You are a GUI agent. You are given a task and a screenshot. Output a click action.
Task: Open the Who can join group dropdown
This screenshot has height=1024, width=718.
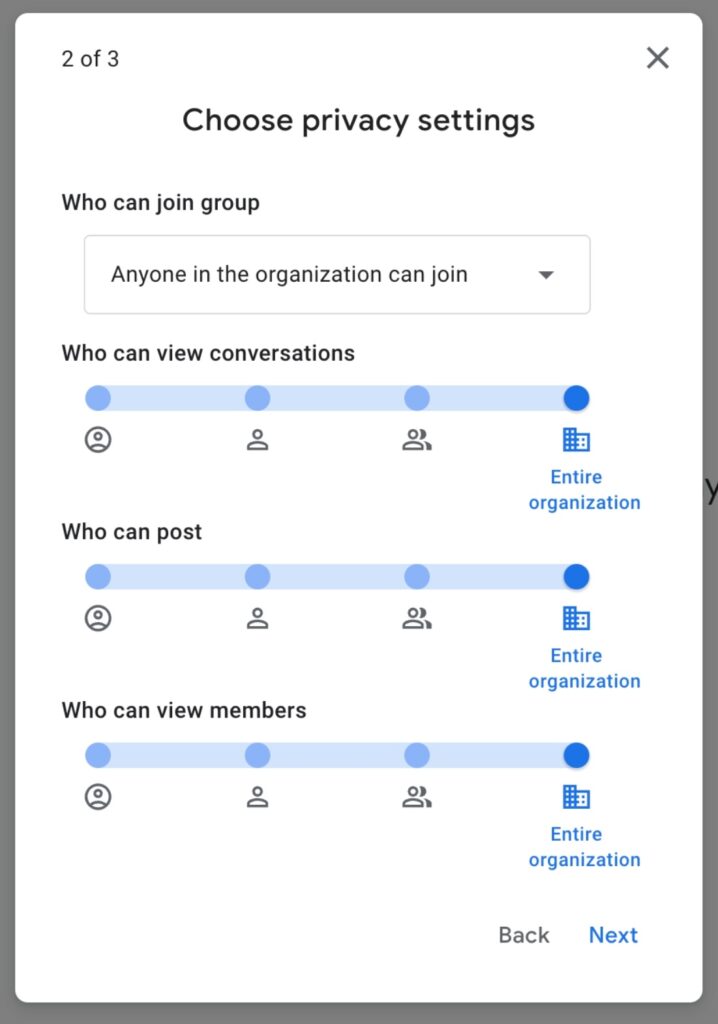pyautogui.click(x=337, y=275)
